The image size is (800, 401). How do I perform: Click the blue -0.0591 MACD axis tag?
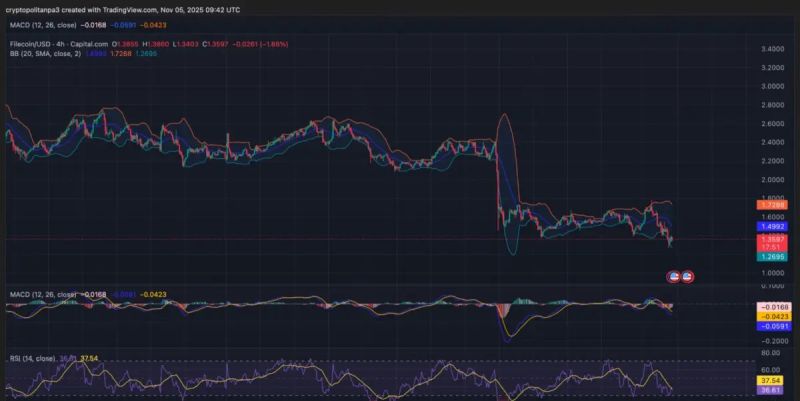pos(774,327)
